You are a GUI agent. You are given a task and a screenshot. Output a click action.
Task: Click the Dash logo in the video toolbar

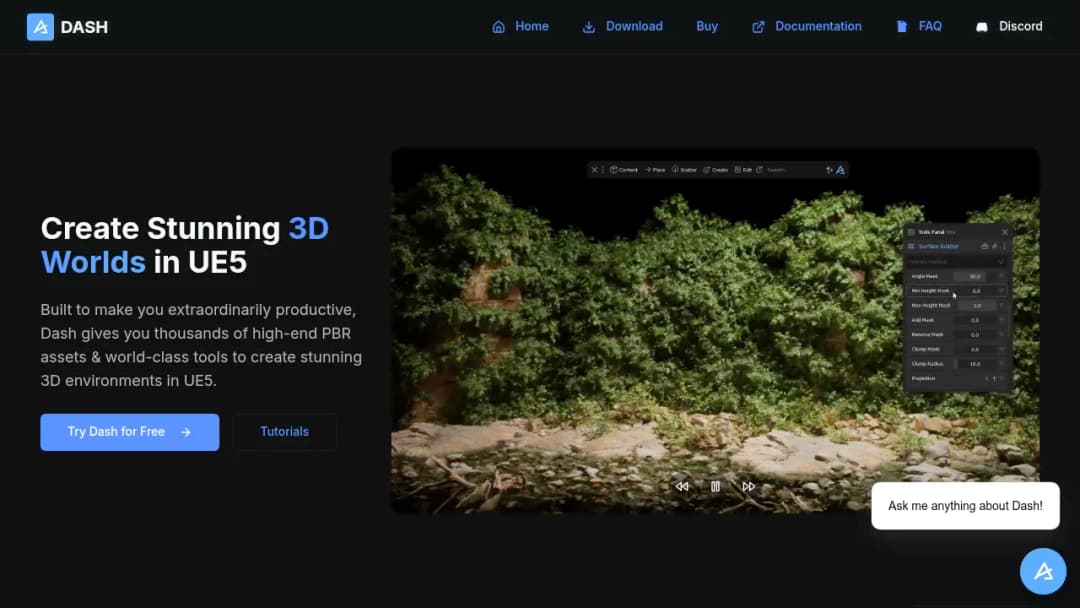pos(840,169)
